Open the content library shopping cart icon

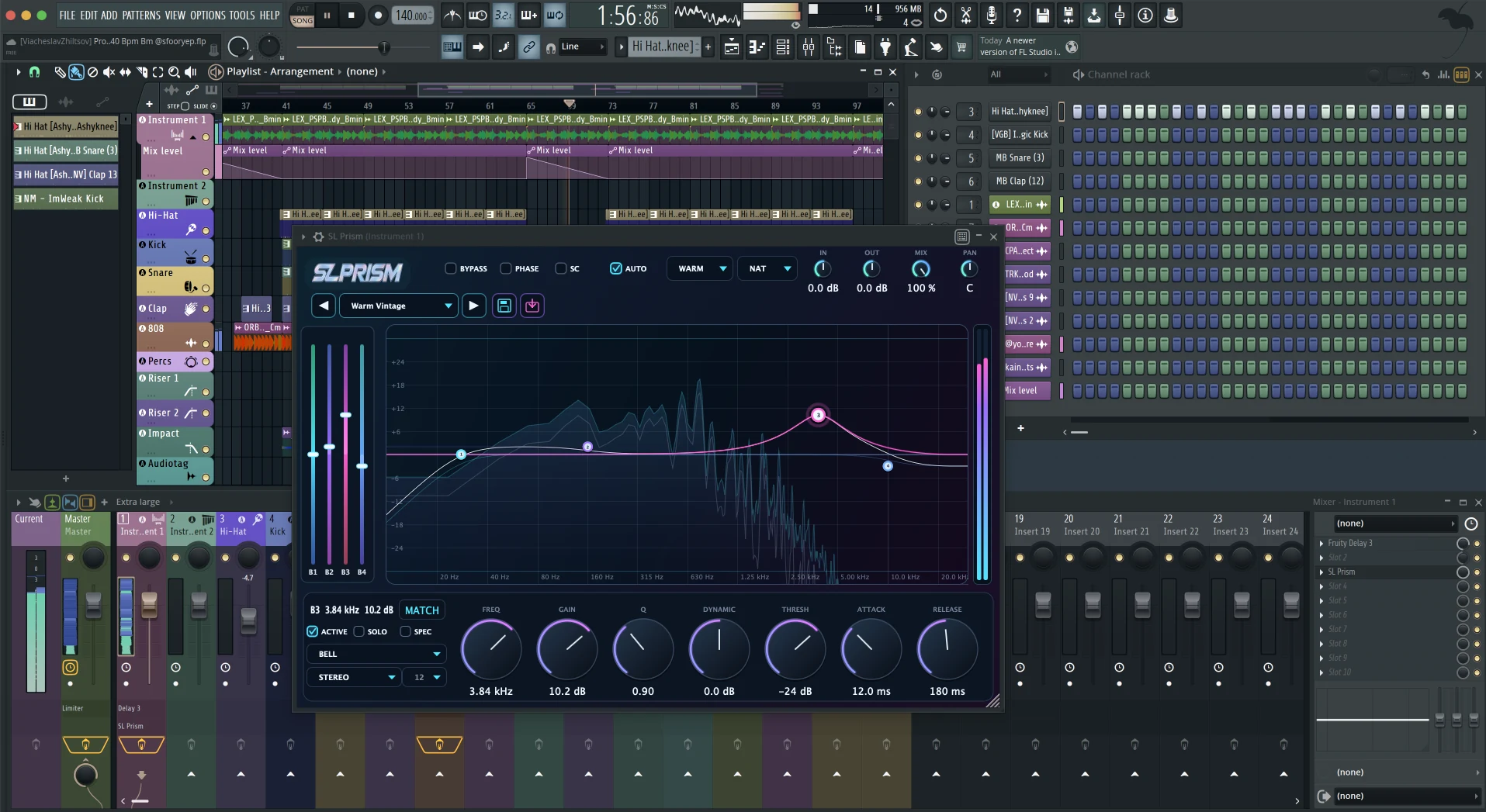click(x=961, y=47)
